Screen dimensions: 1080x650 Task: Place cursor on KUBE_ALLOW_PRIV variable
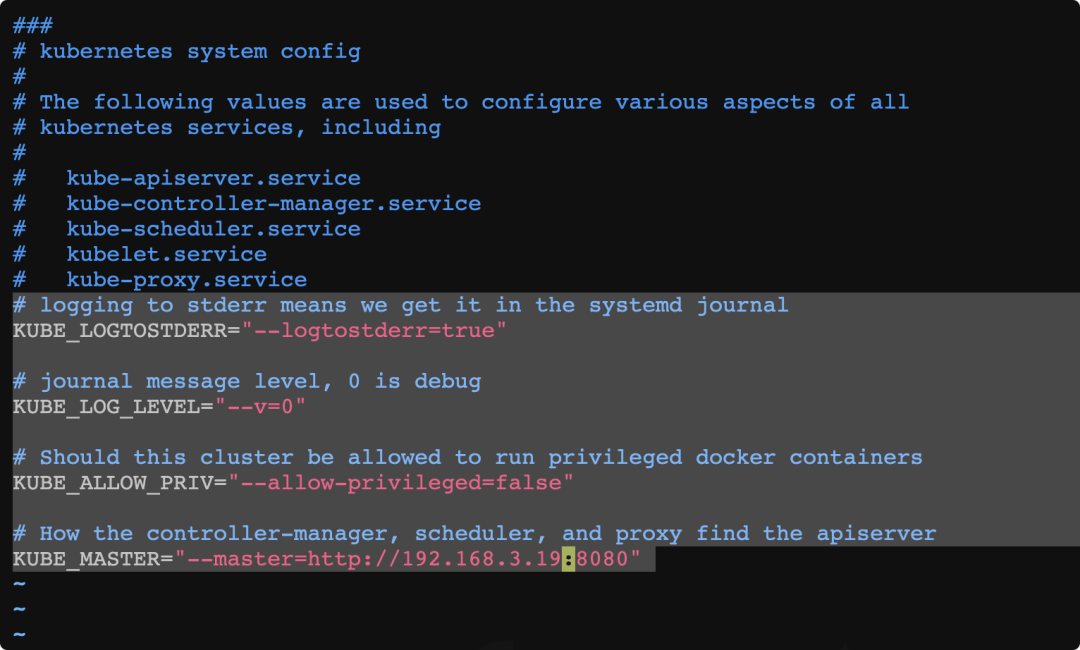pyautogui.click(x=113, y=483)
